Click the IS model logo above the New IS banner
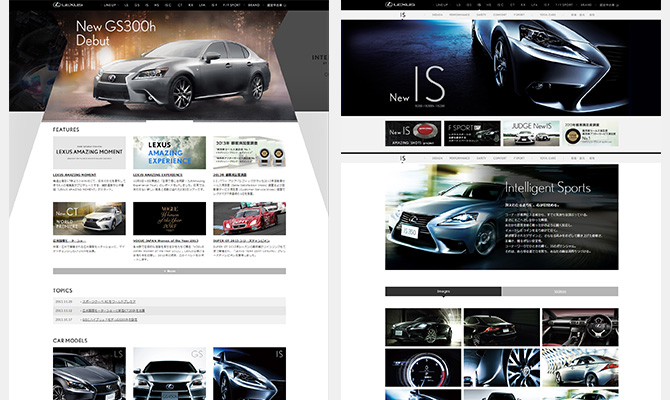Viewport: 670px width, 400px height. coord(403,15)
